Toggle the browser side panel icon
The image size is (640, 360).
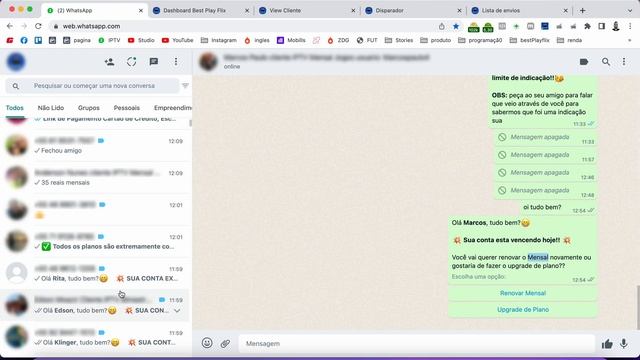pos(601,26)
